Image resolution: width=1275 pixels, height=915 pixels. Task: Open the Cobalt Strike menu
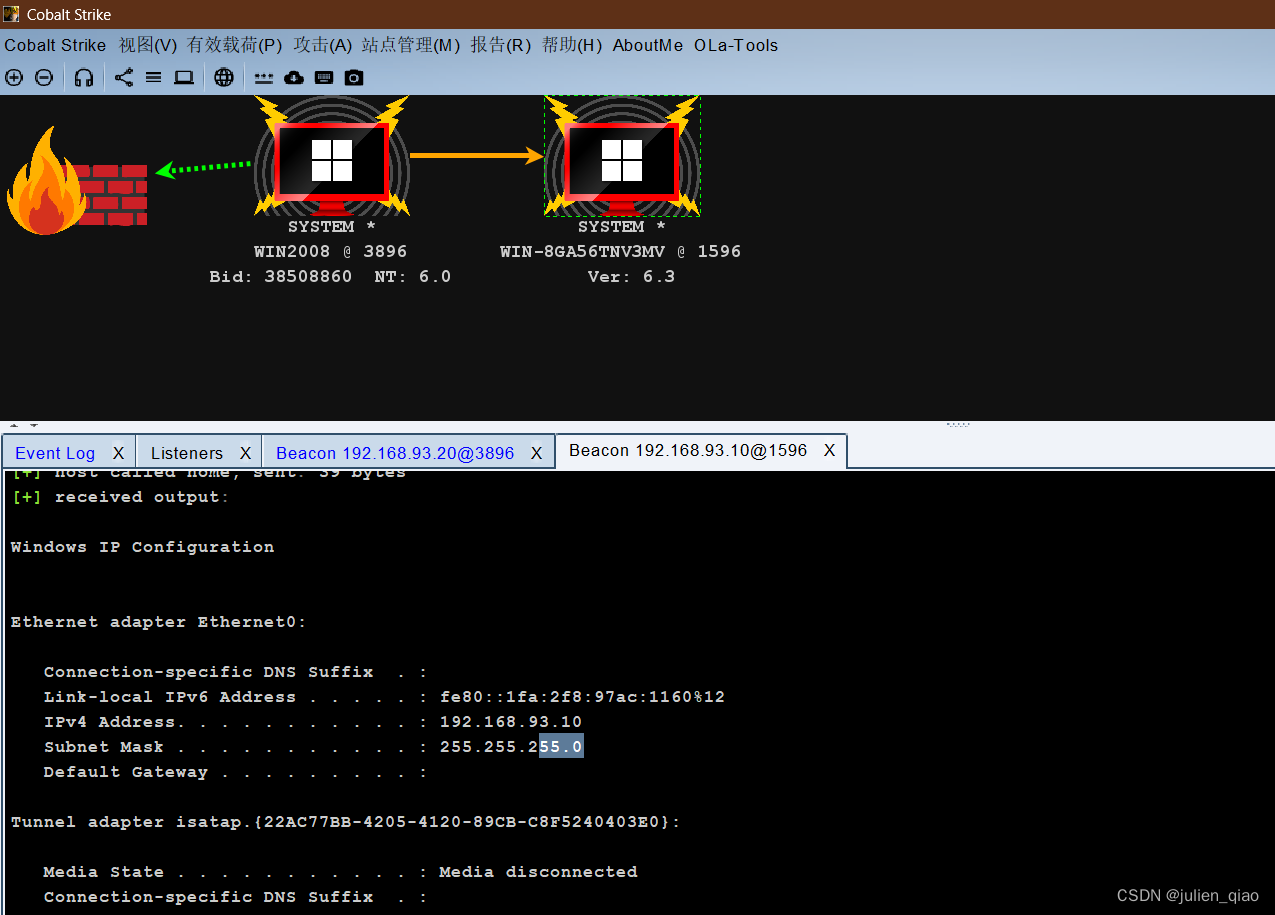coord(55,45)
